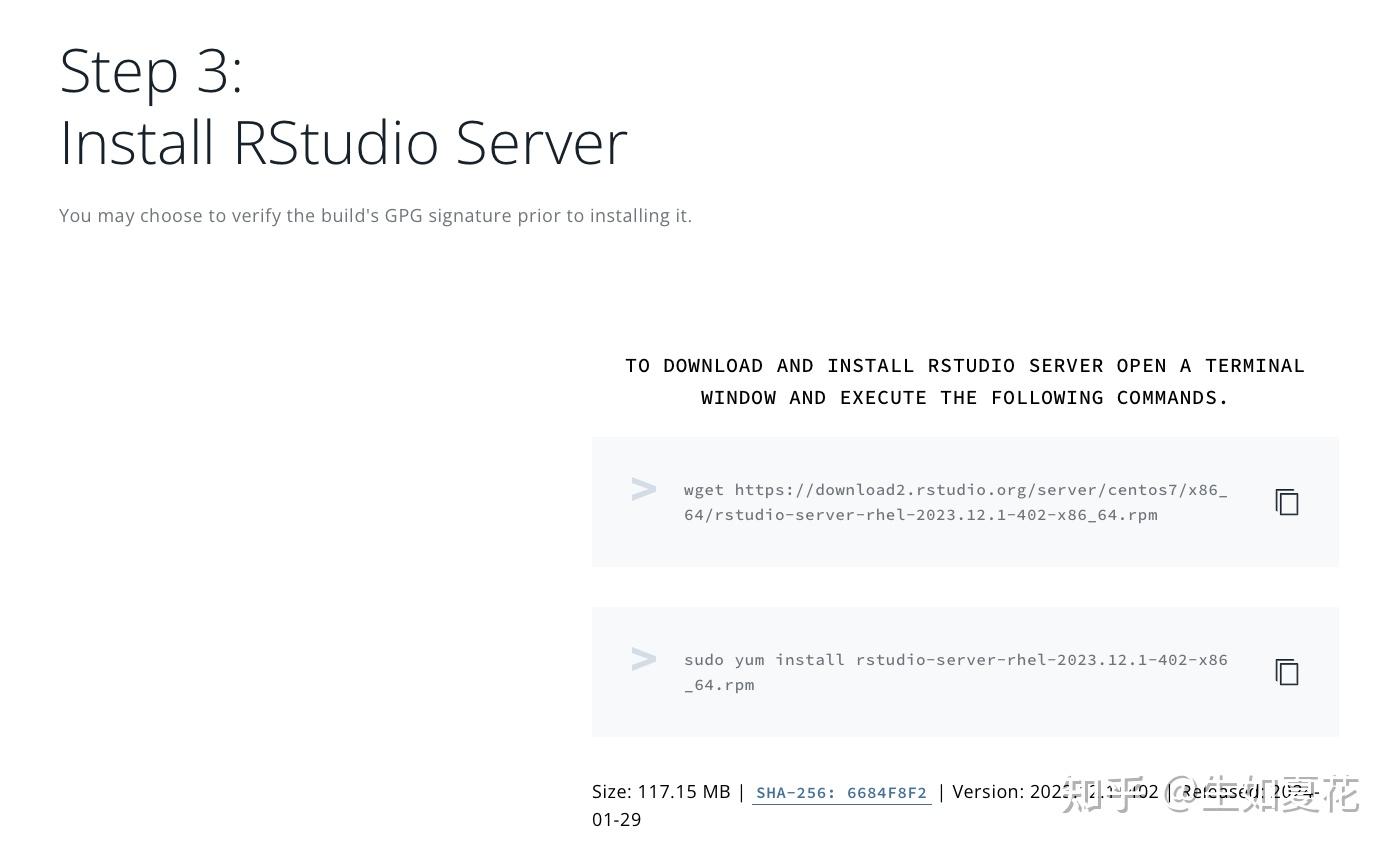The height and width of the screenshot is (851, 1395).
Task: Click the terminal prompt symbol in the sudo block
Action: pyautogui.click(x=644, y=659)
